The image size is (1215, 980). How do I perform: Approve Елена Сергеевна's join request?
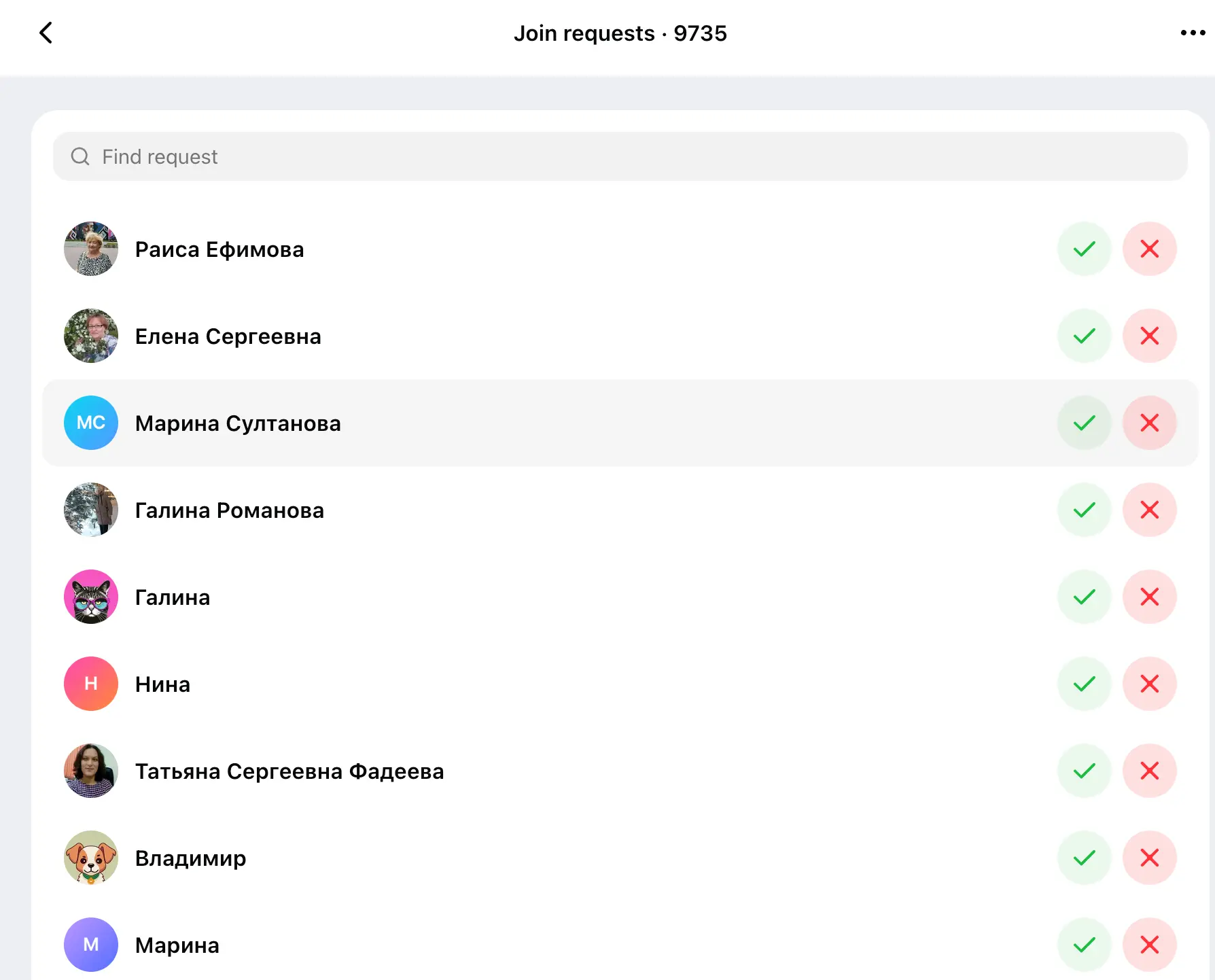click(x=1085, y=336)
